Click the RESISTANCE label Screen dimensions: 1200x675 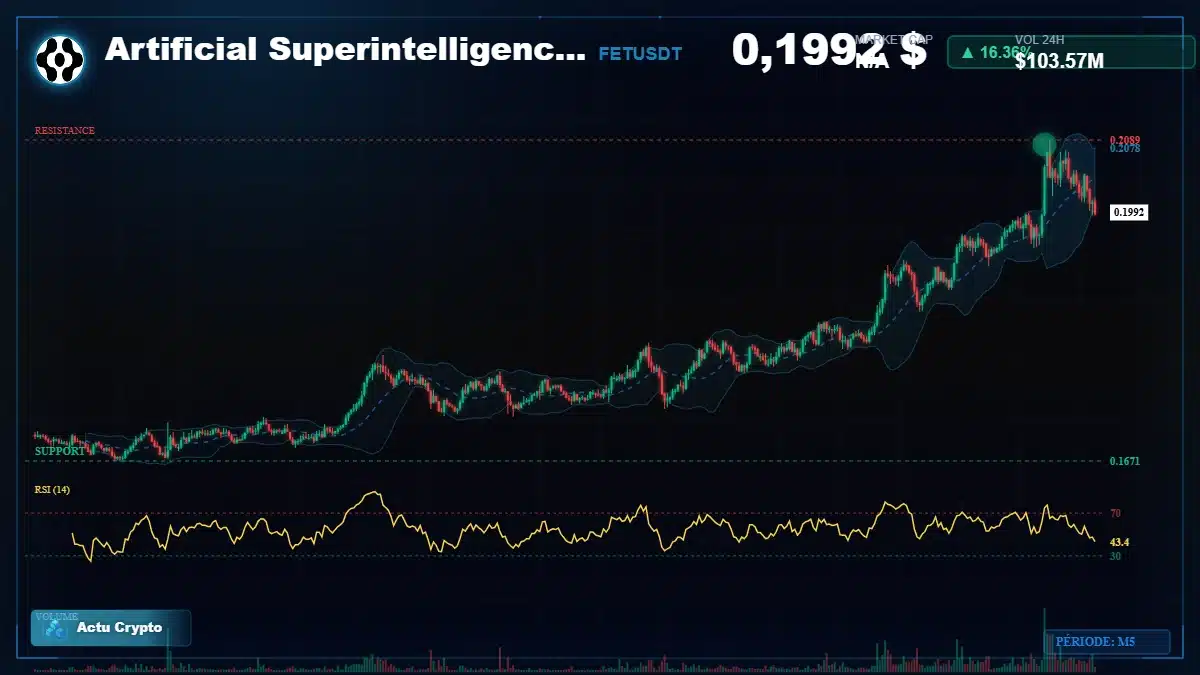coord(65,131)
